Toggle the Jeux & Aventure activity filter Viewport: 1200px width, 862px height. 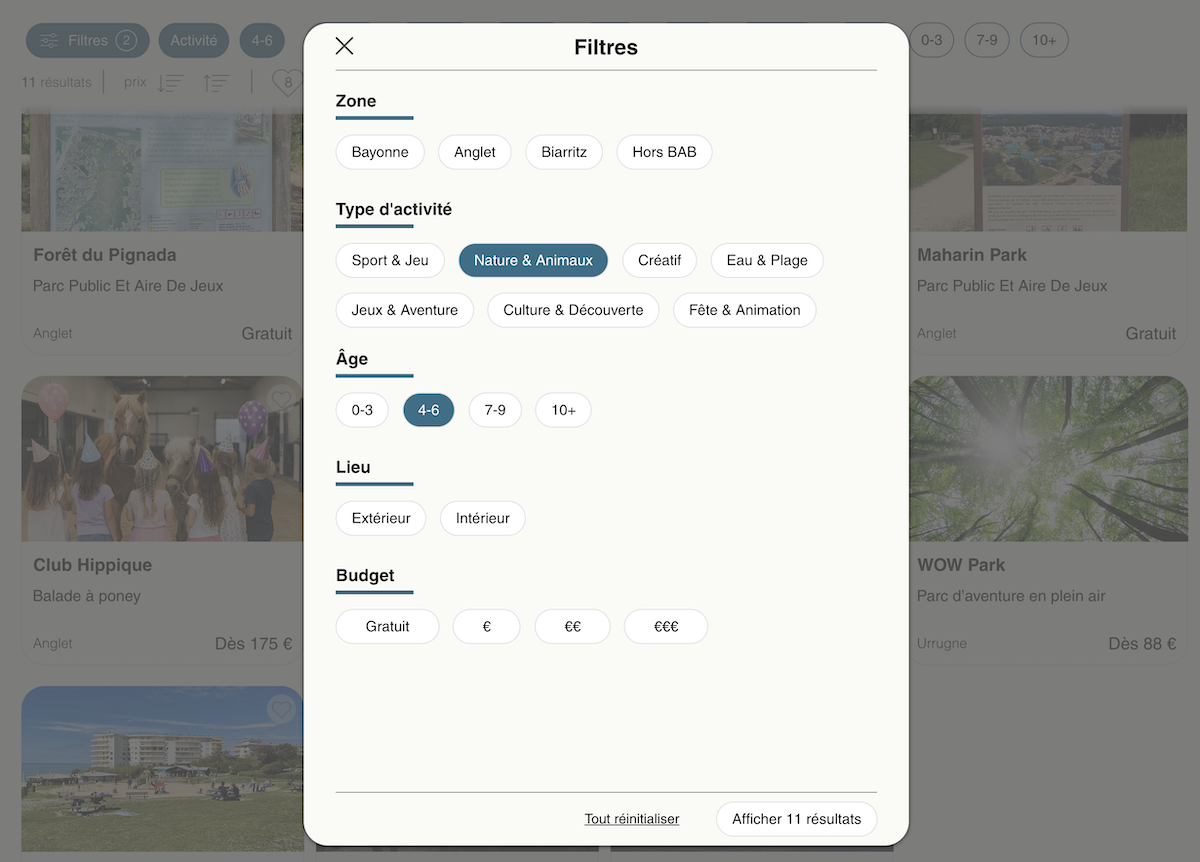tap(405, 310)
